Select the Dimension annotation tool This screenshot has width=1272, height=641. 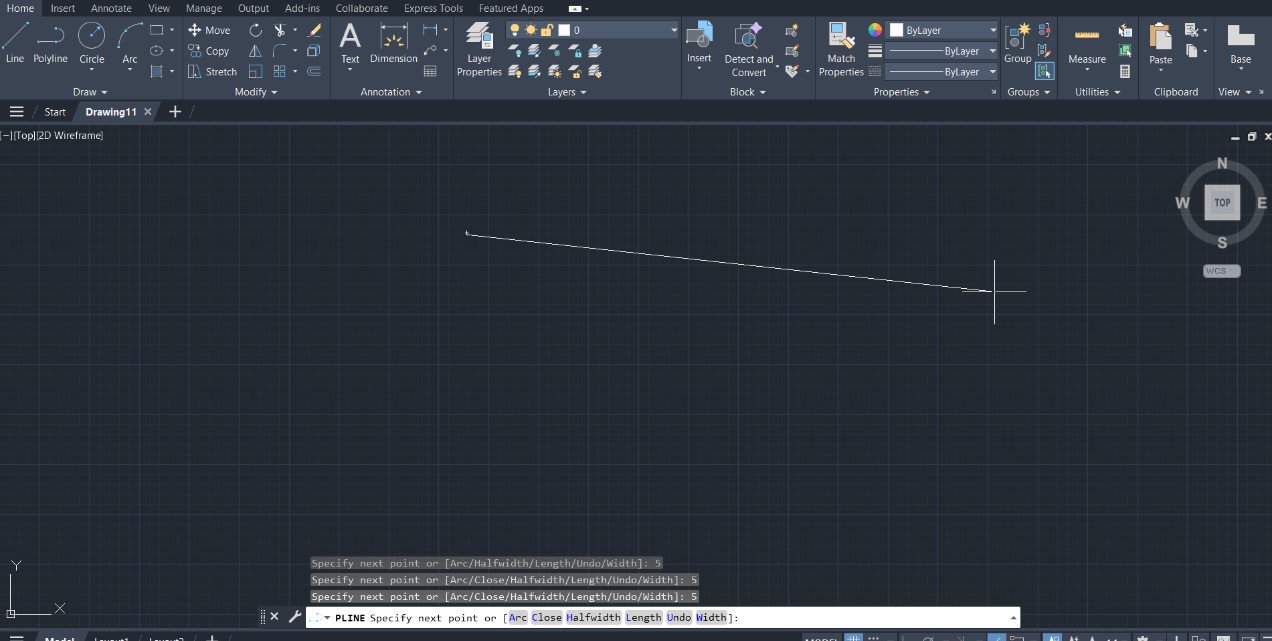[x=393, y=44]
